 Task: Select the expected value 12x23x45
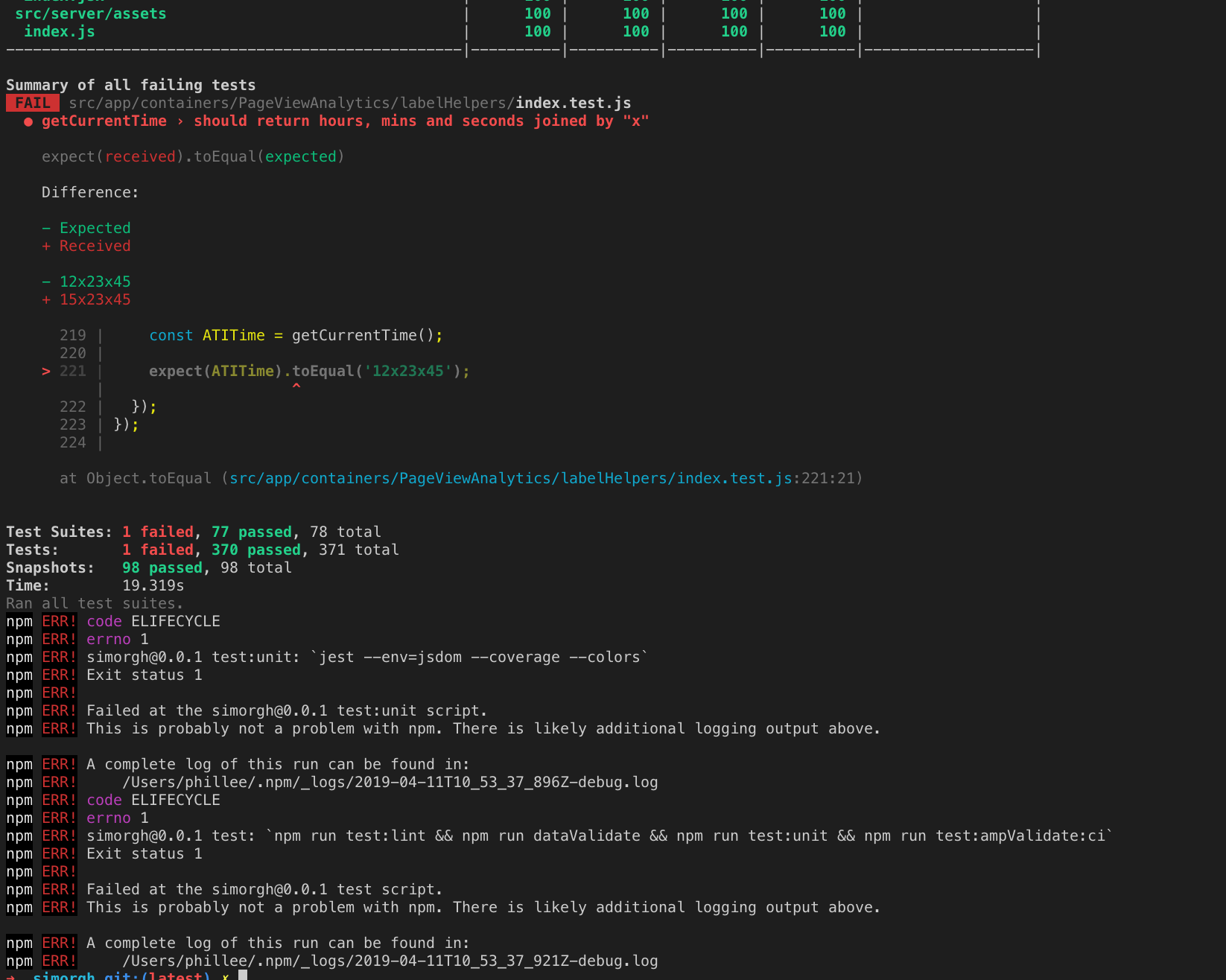point(95,281)
